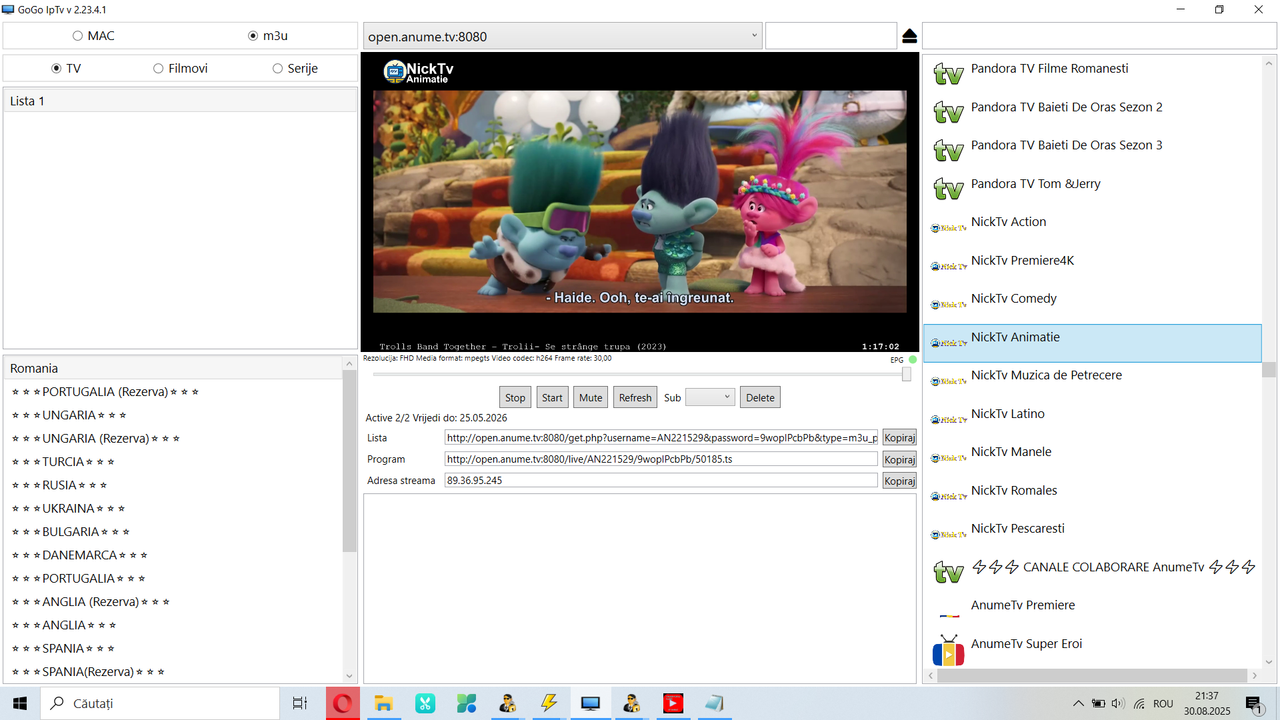Open the open.anume.tv:8080 server dropdown

(562, 36)
